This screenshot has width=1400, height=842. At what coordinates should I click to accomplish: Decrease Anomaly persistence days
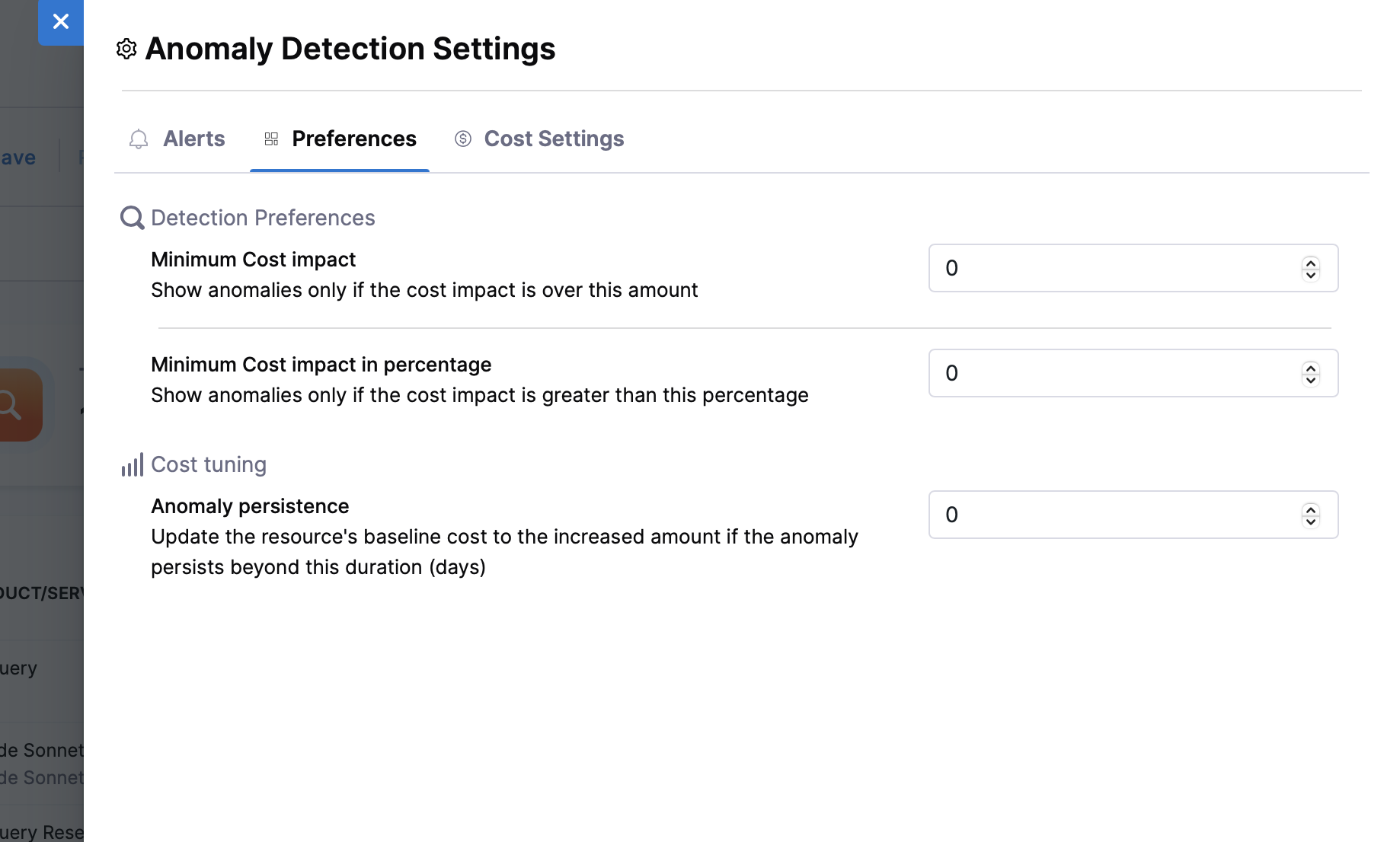coord(1311,521)
